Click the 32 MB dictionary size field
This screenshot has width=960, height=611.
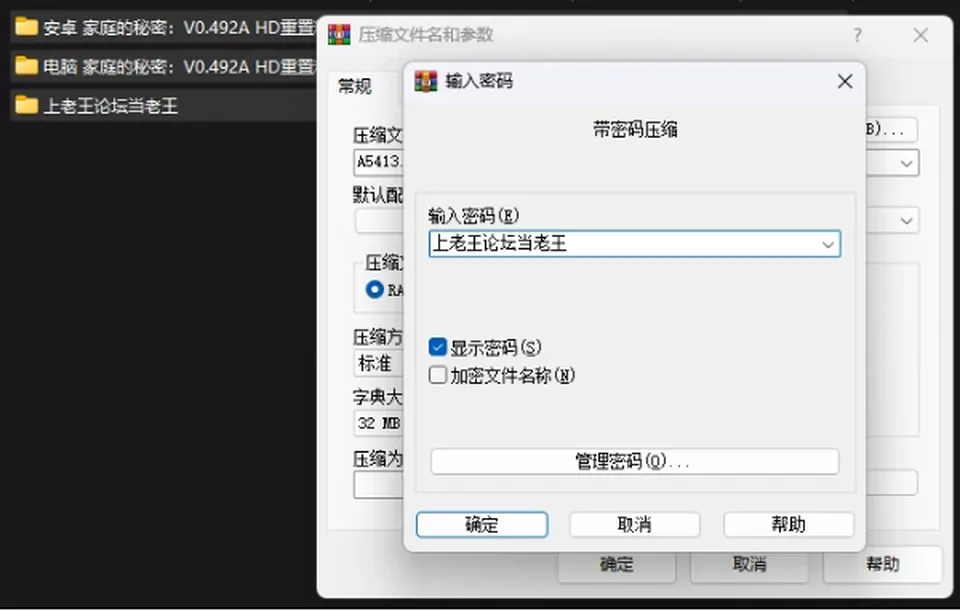(x=378, y=423)
